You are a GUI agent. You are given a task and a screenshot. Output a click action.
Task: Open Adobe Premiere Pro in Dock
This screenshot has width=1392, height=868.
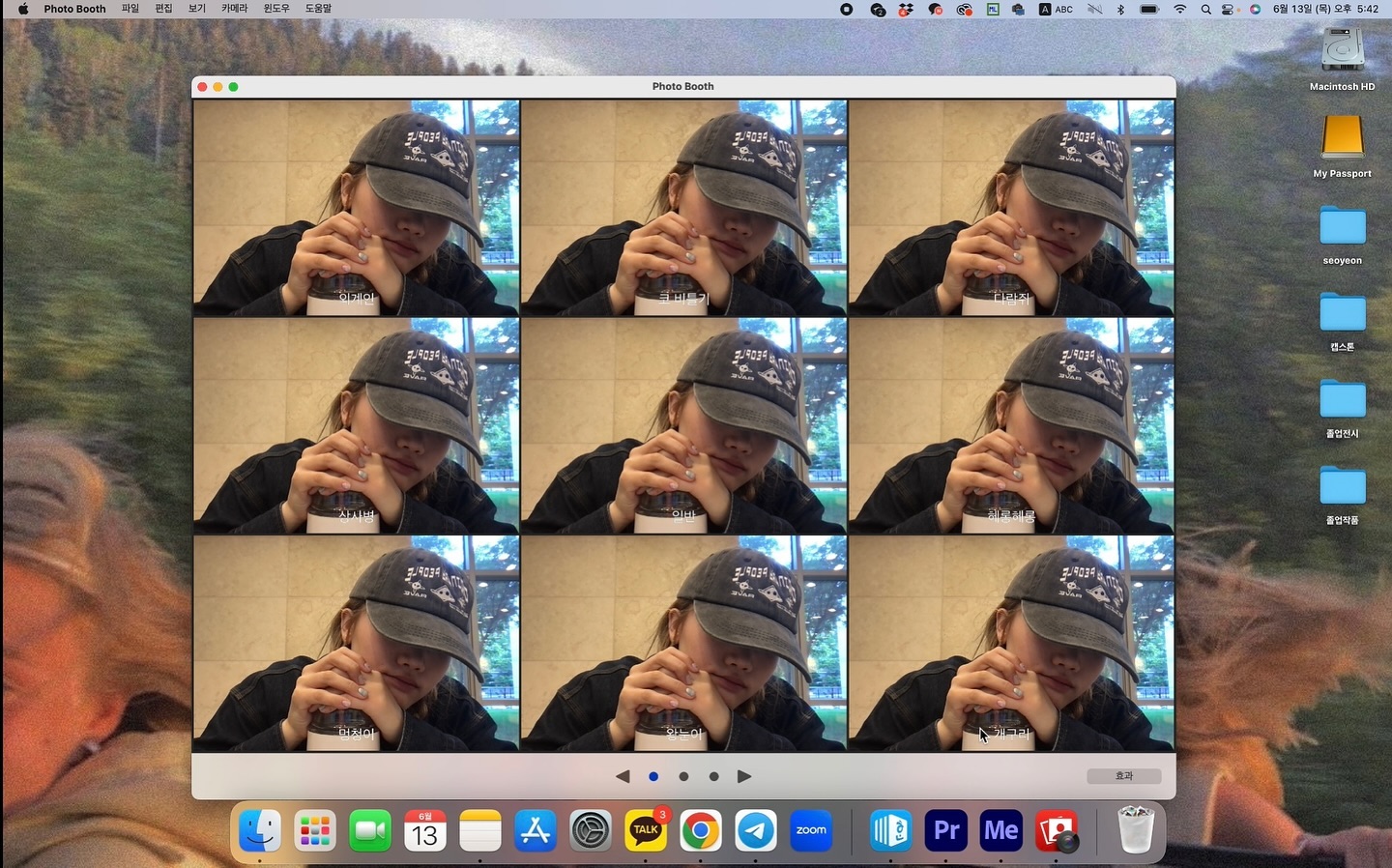coord(946,830)
